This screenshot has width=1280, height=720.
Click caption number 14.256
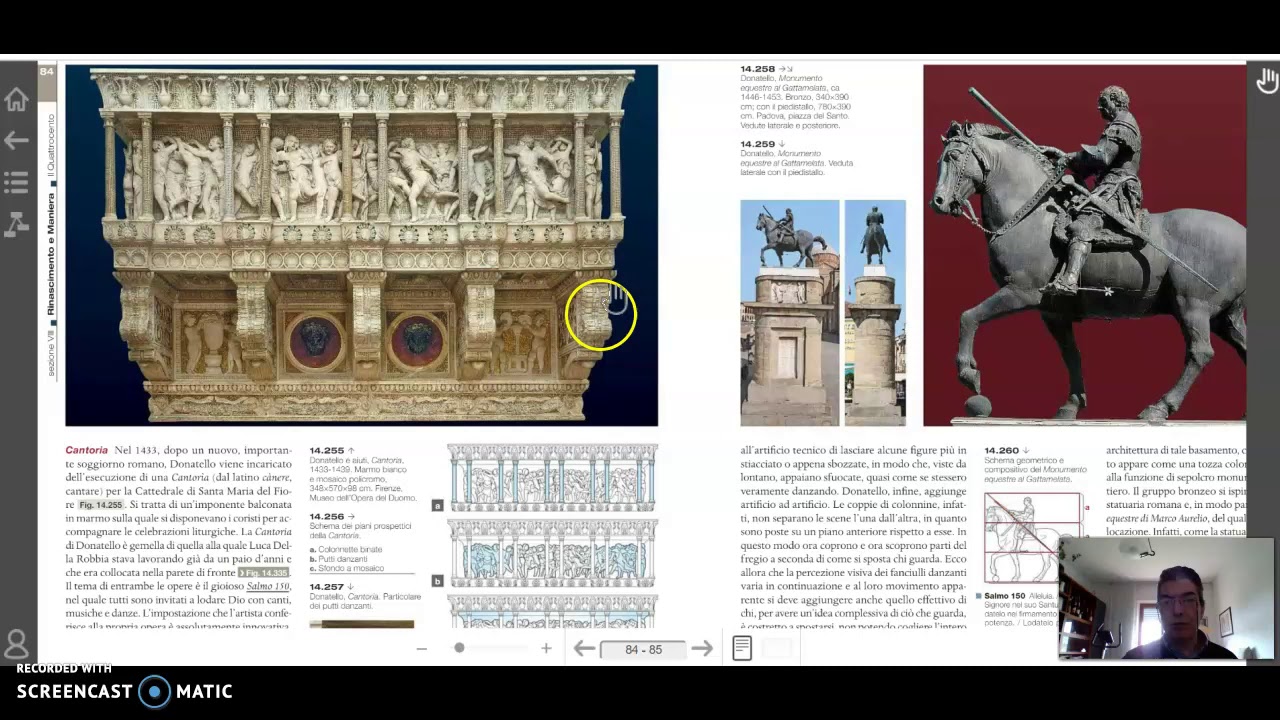(326, 517)
